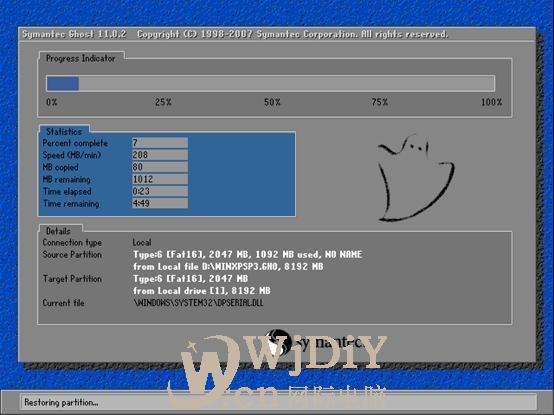Click the Symantec Ghost 11.0.2 title bar
The image size is (554, 415).
[277, 34]
